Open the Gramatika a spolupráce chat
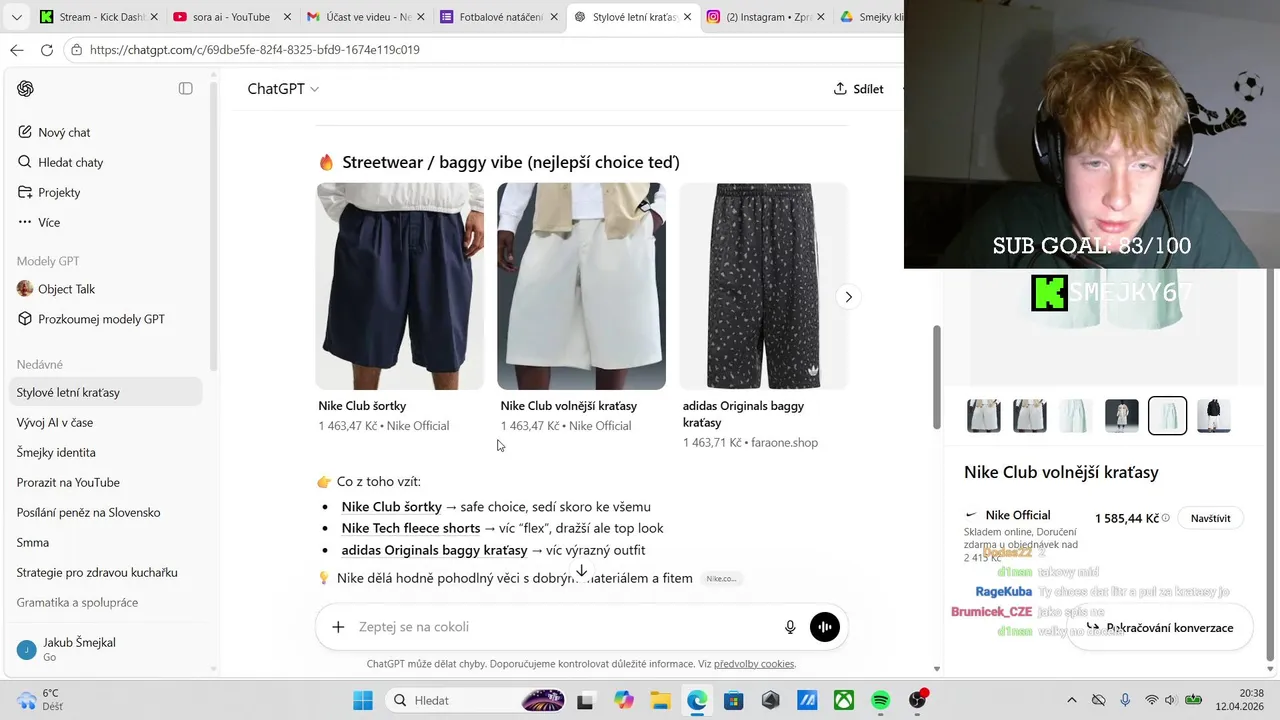 [77, 602]
